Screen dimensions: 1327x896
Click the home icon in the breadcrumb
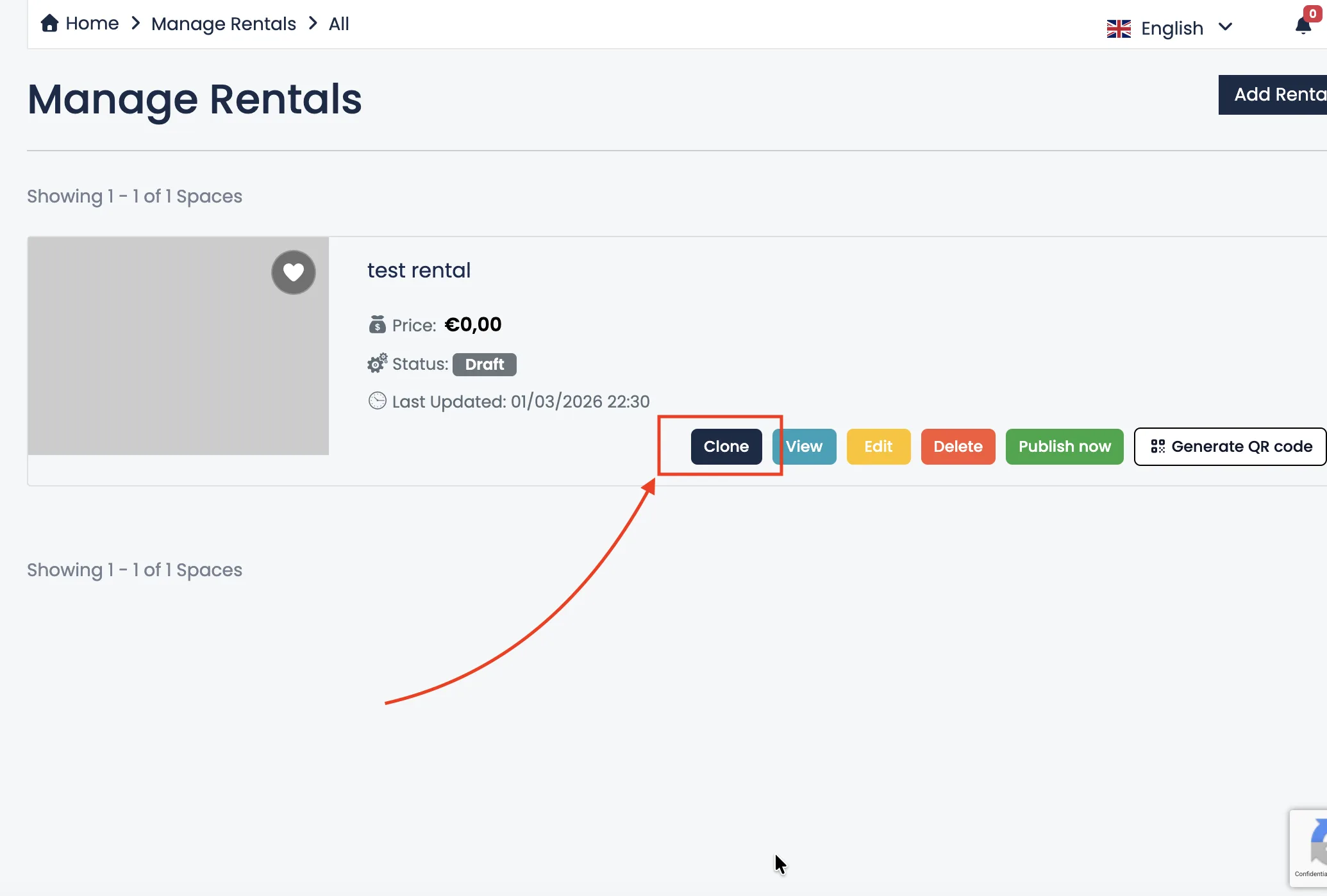pos(49,22)
